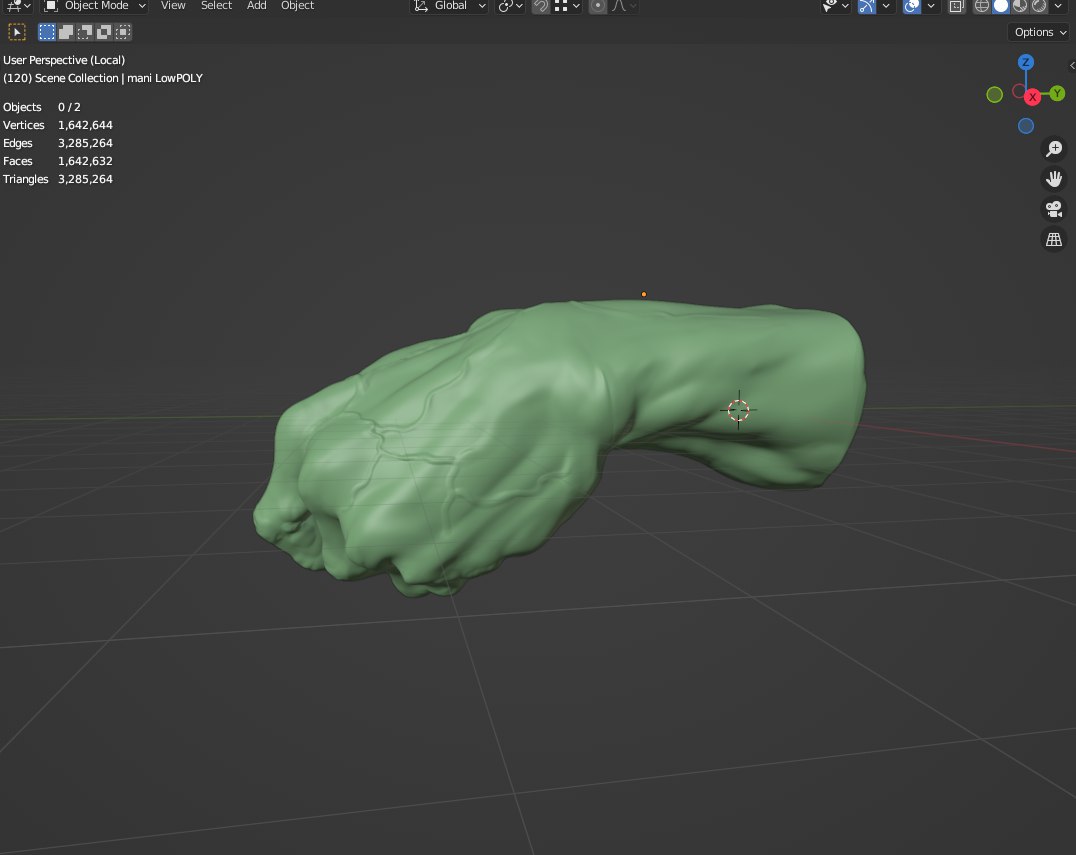
Task: Switch to wireframe viewport shading
Action: (x=982, y=5)
